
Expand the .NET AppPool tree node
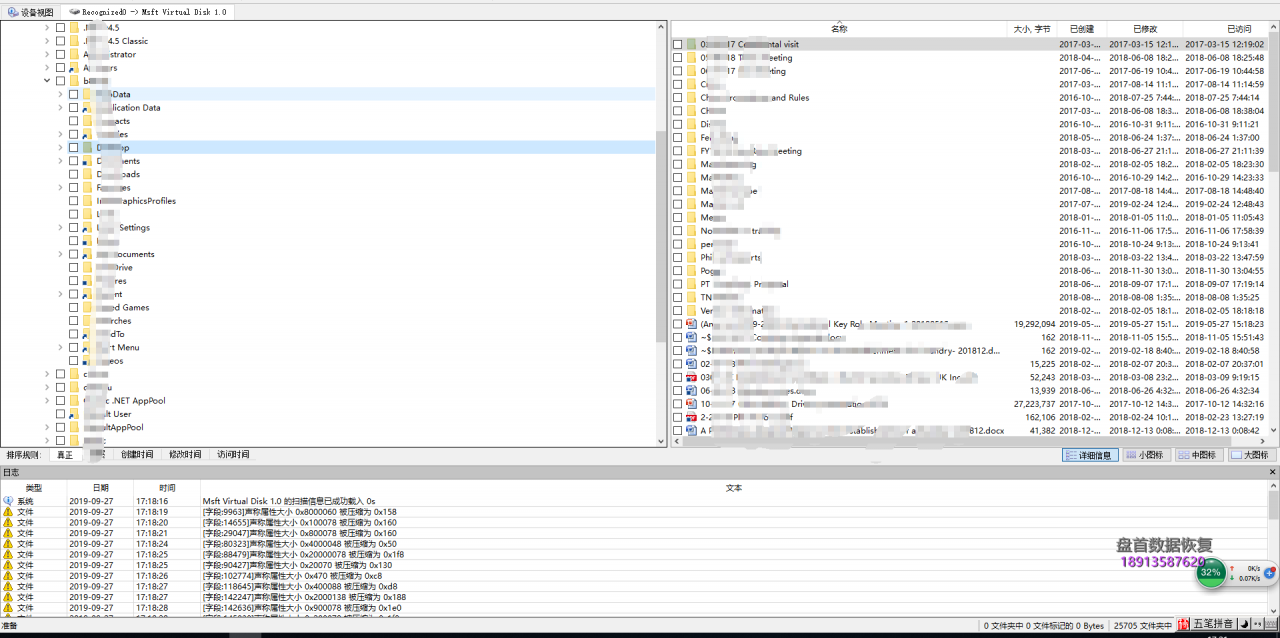pos(47,401)
